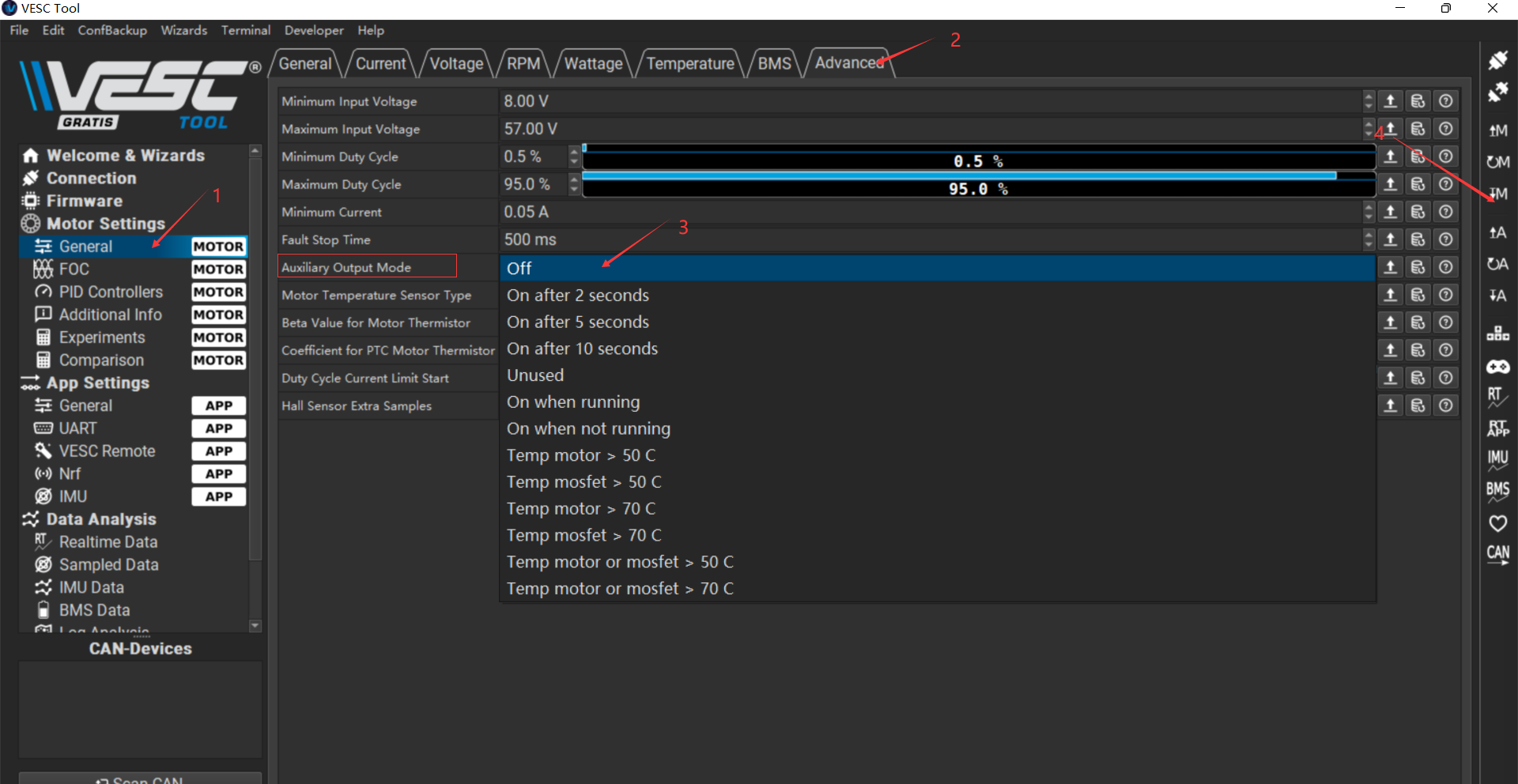Open the Developer menu

[314, 30]
